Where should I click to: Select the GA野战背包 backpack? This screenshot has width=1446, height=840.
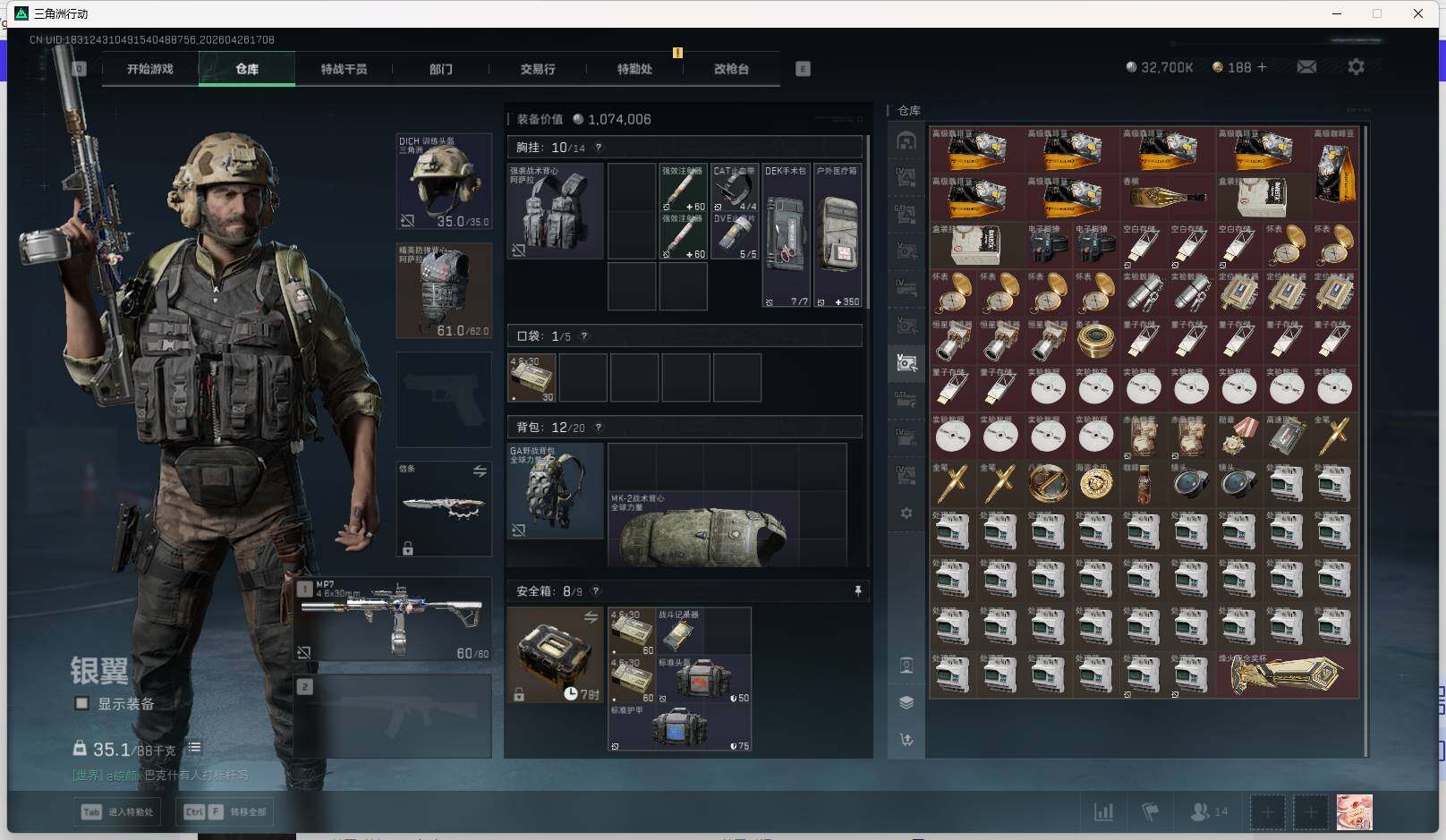556,491
